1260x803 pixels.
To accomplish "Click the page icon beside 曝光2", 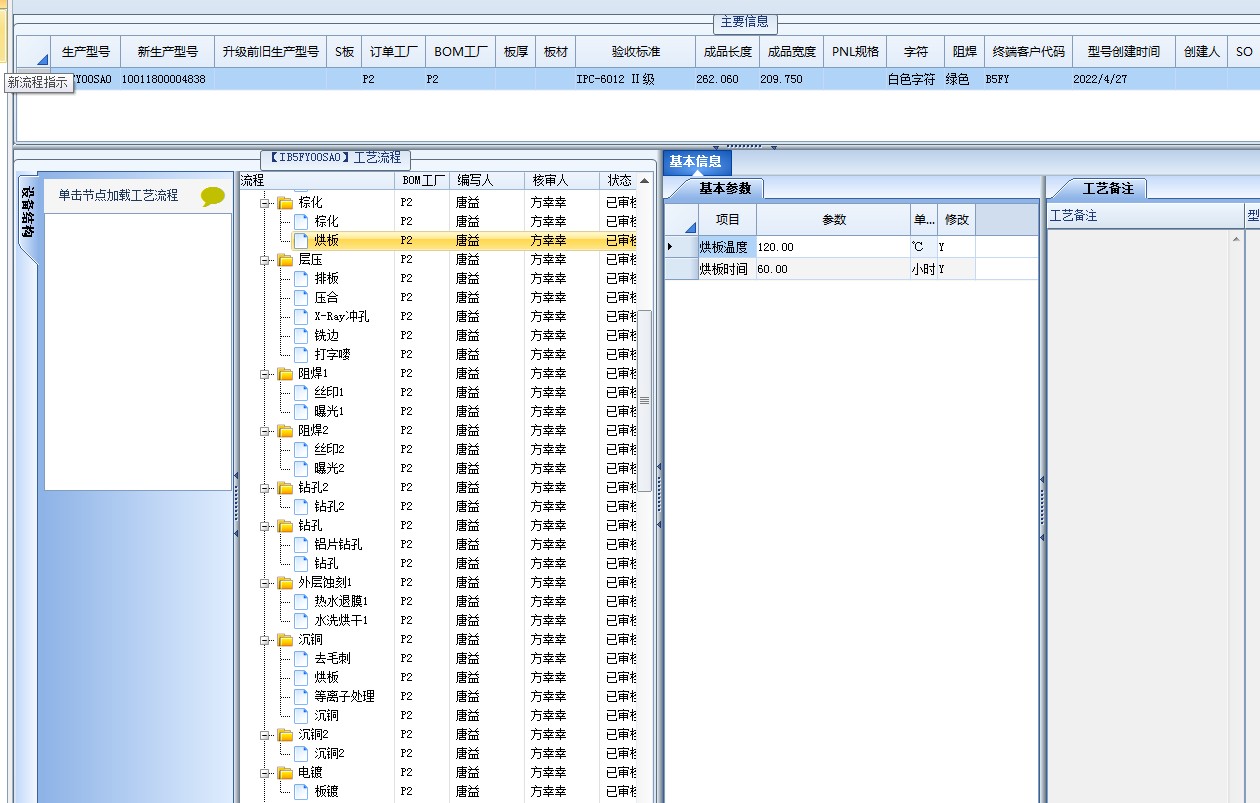I will click(x=301, y=468).
